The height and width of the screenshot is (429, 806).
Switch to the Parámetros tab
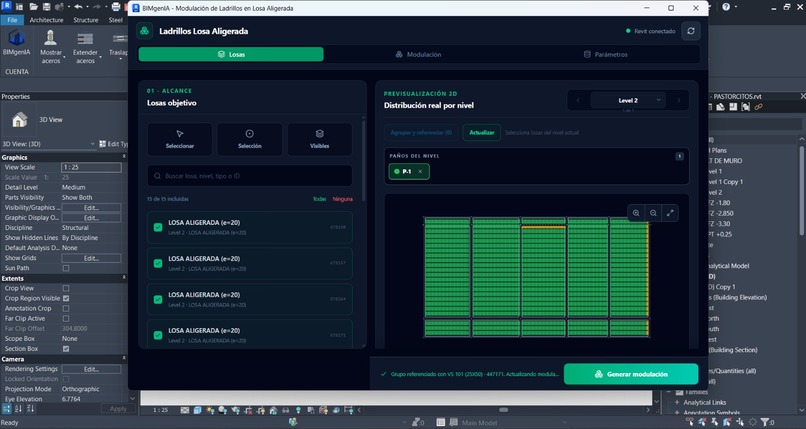tap(605, 54)
